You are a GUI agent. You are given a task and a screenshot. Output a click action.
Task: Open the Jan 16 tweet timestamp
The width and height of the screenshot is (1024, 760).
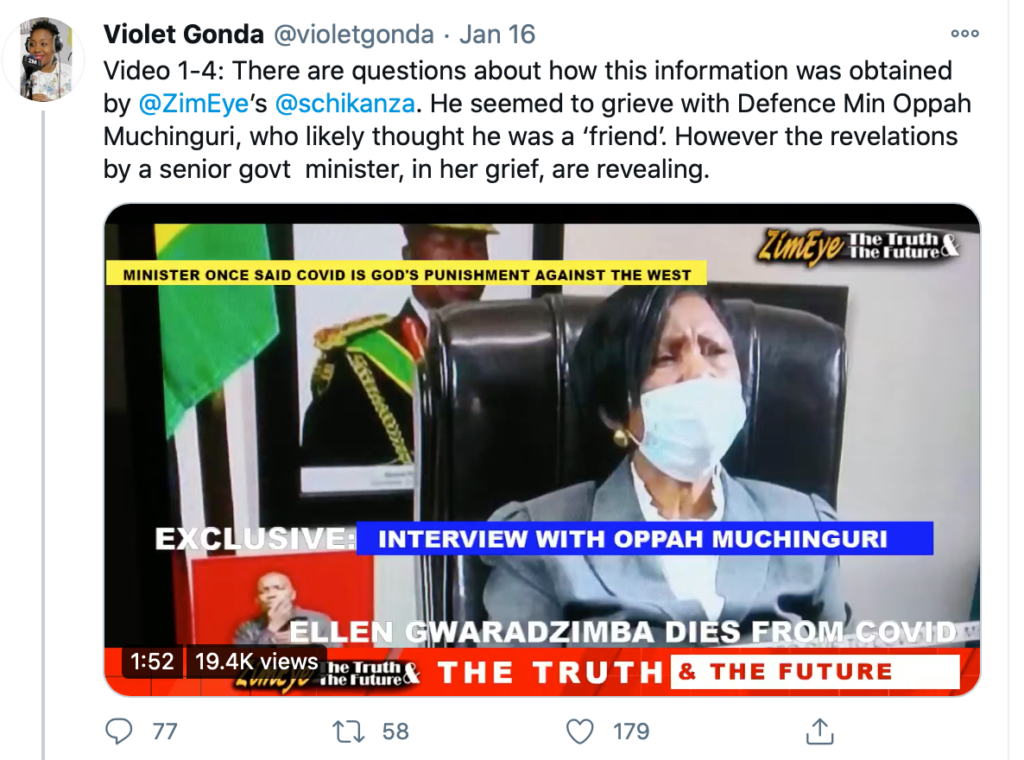coord(497,34)
